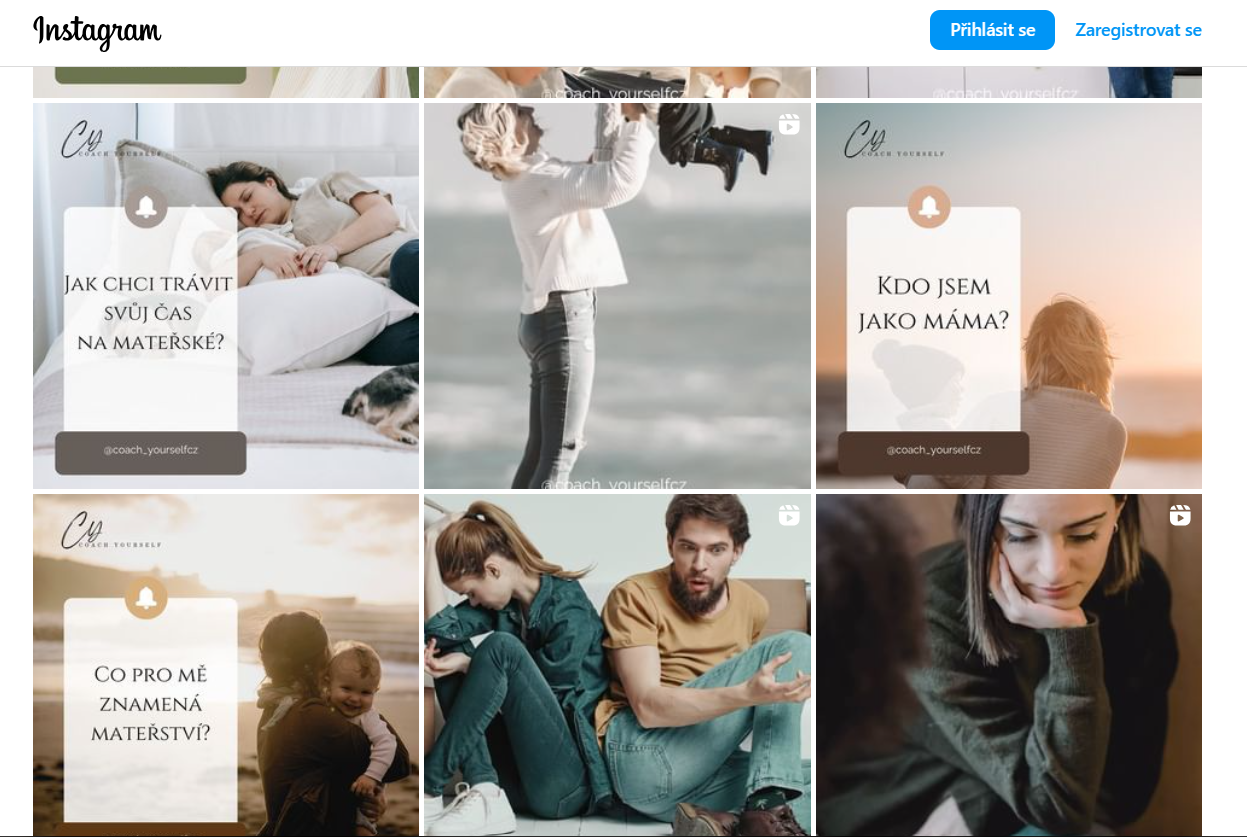Open the 'Jak chci trávit svůj čas na mateřské?' post
The image size is (1247, 837).
[x=148, y=313]
